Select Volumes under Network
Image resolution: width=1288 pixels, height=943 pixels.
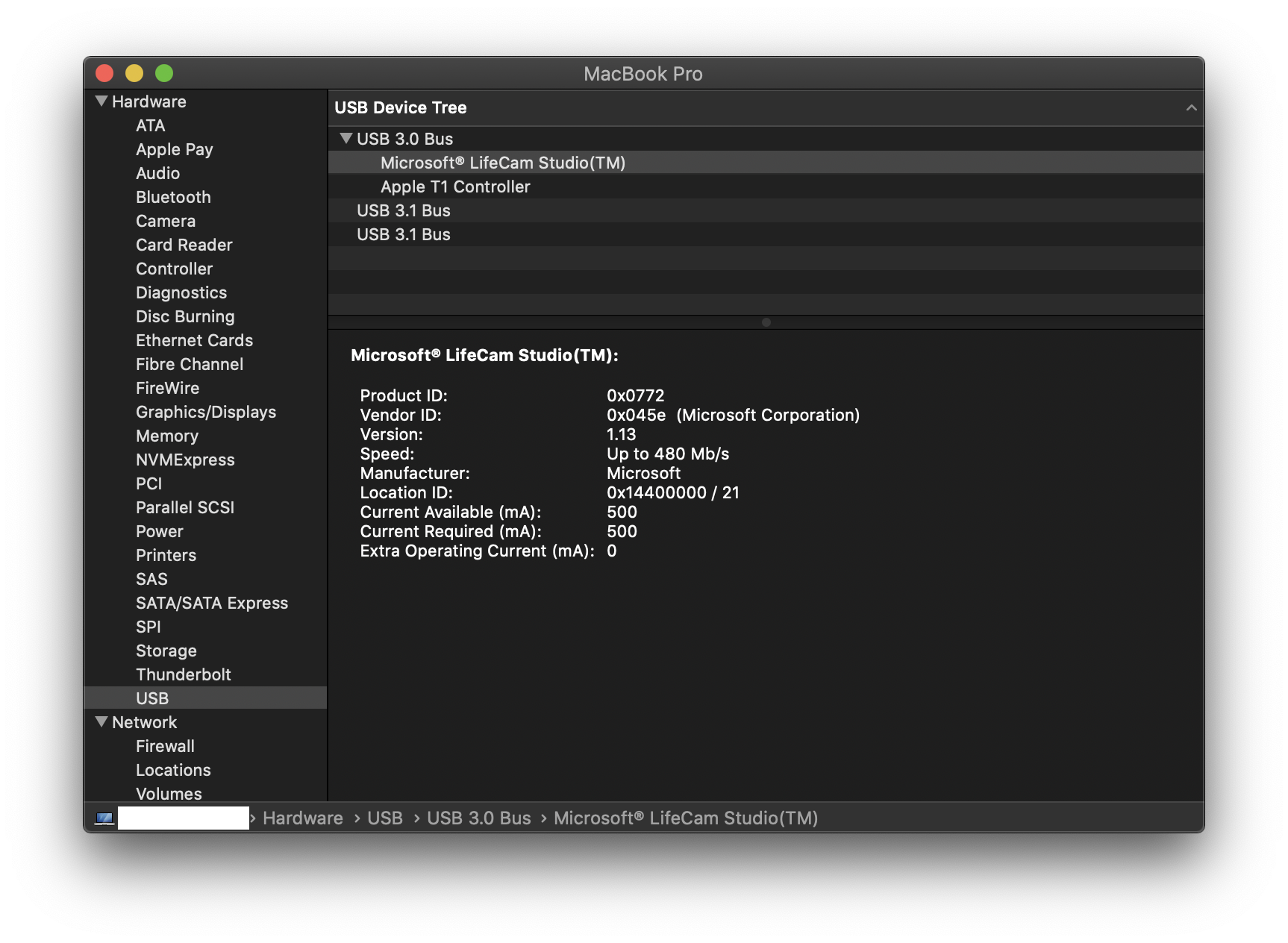169,794
